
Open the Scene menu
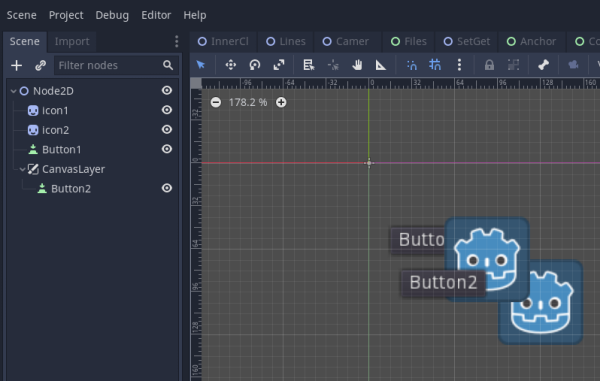(22, 15)
